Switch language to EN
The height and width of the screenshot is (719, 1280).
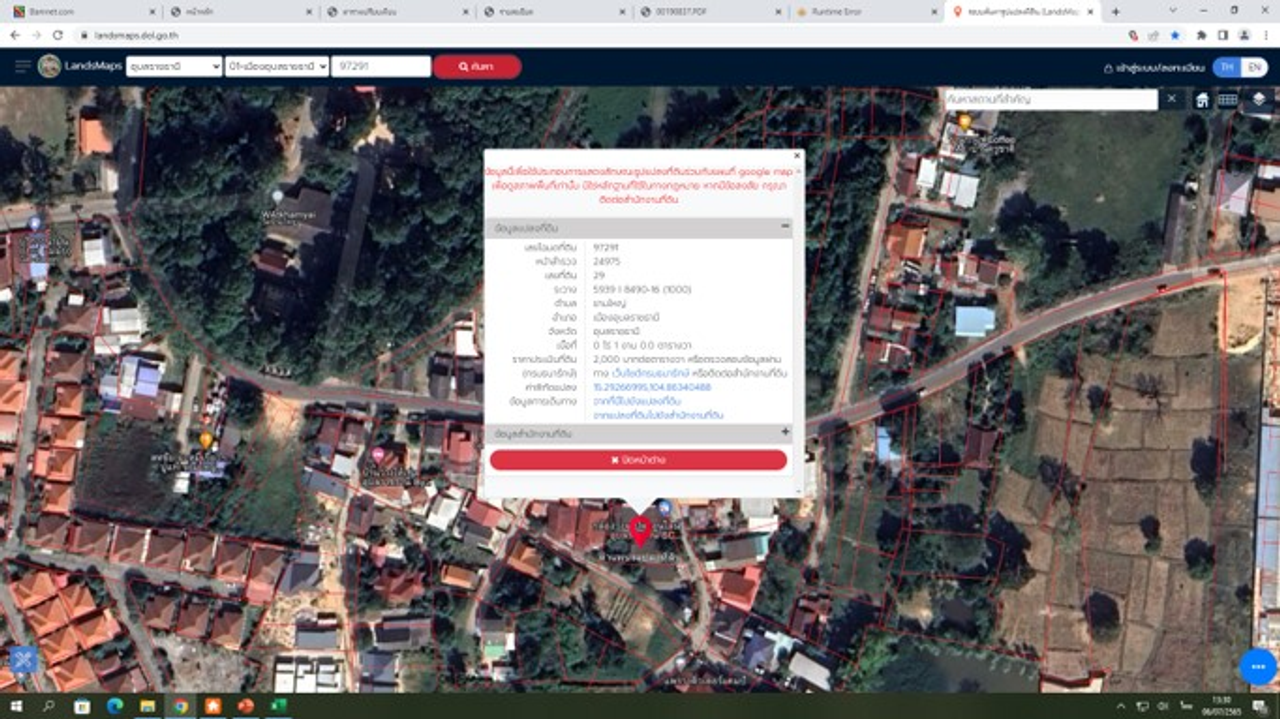tap(1252, 67)
